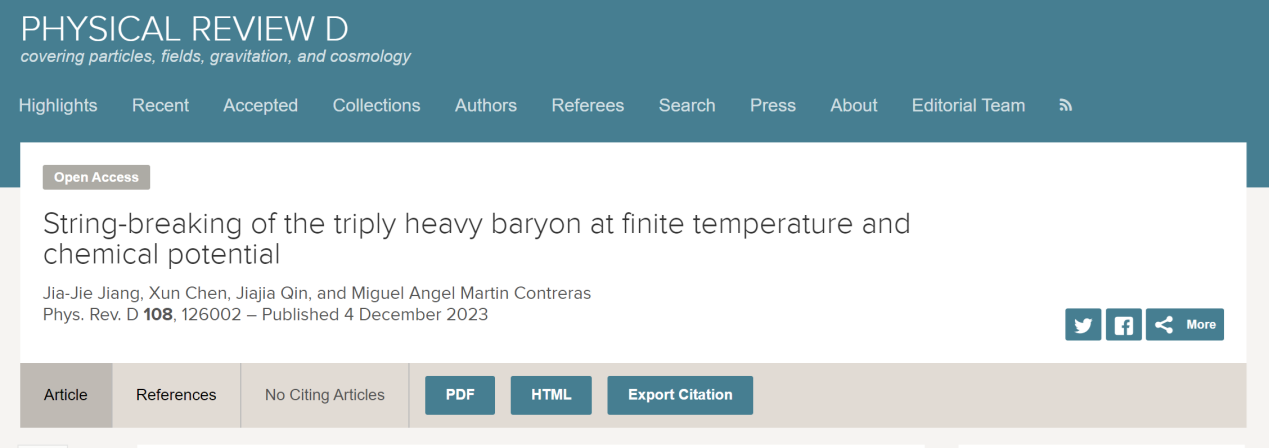Open the Accepted papers page
Viewport: 1269px width, 448px height.
[x=260, y=105]
